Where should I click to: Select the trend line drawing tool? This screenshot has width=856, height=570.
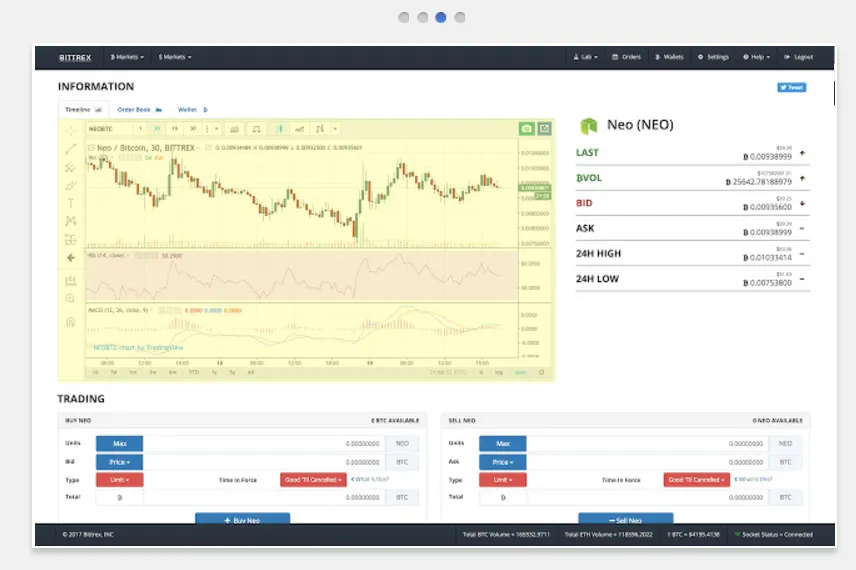tap(71, 149)
